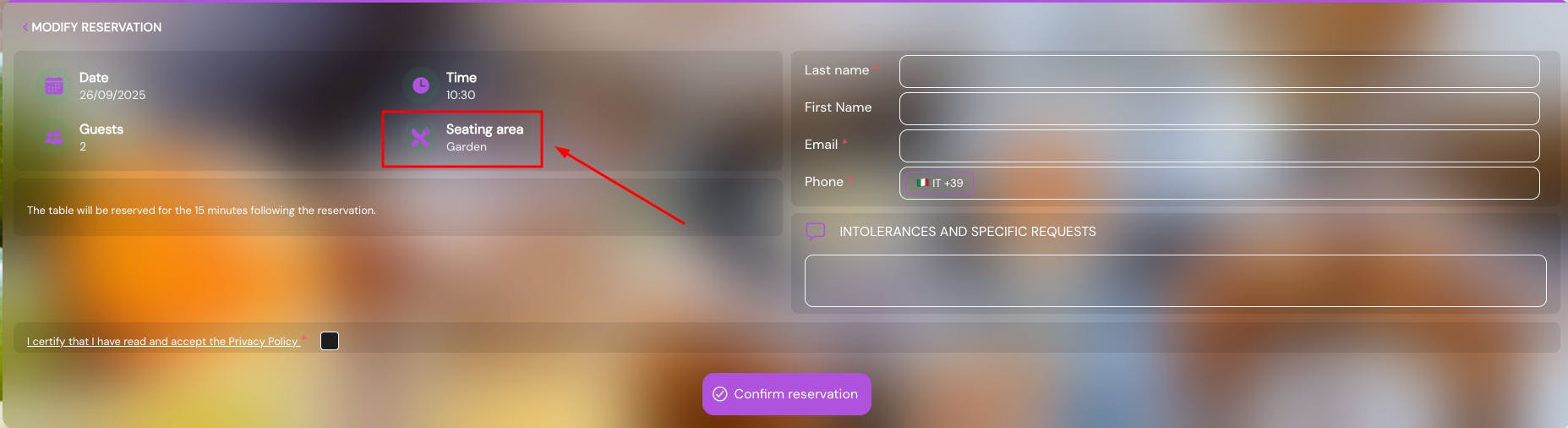Click the Guests people icon
Screen dimensions: 1568x428
[x=54, y=137]
